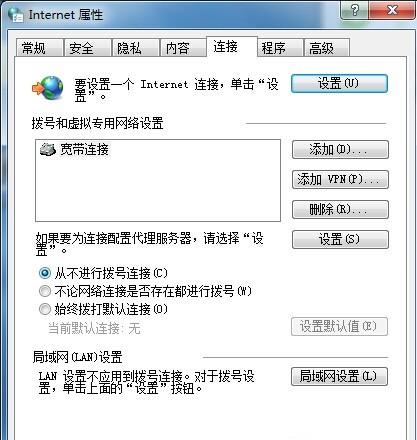Click the 删除(R)... button
Screen dimensions: 417x440
coord(340,210)
